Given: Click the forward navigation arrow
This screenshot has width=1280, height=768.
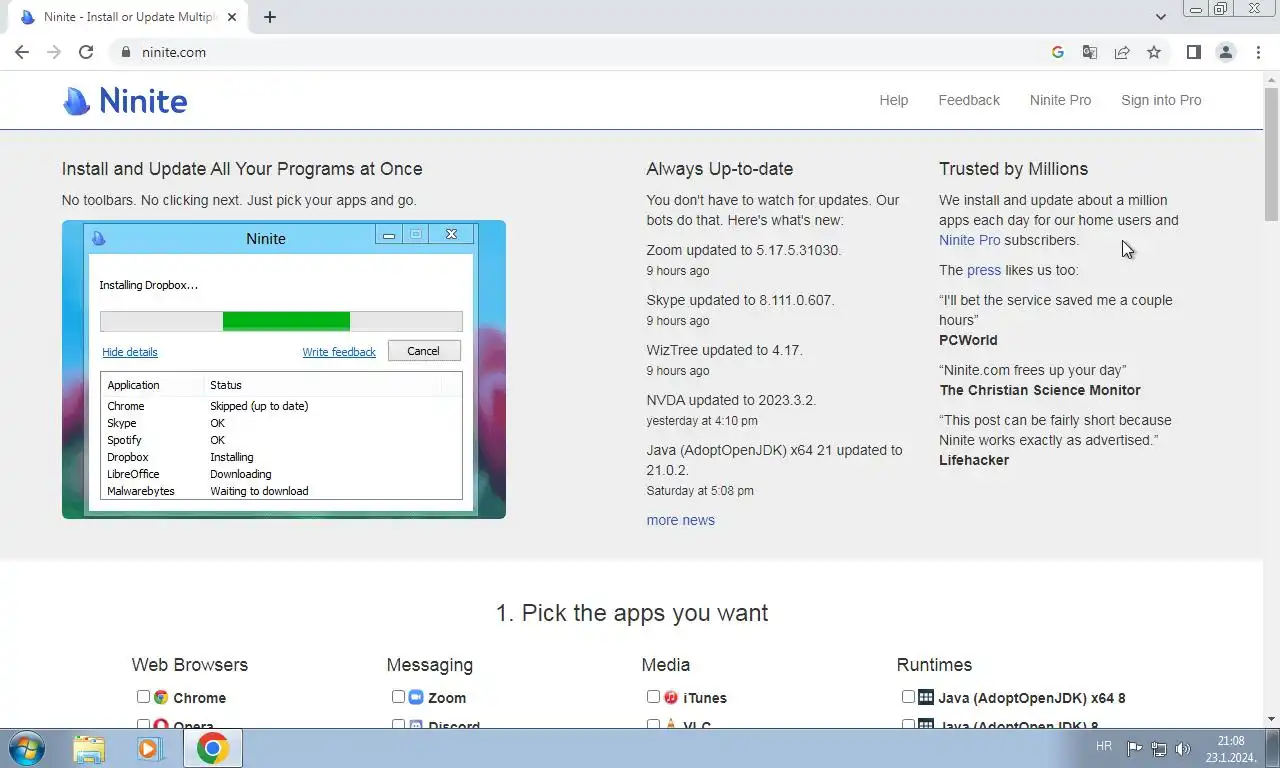Looking at the screenshot, I should pos(54,52).
